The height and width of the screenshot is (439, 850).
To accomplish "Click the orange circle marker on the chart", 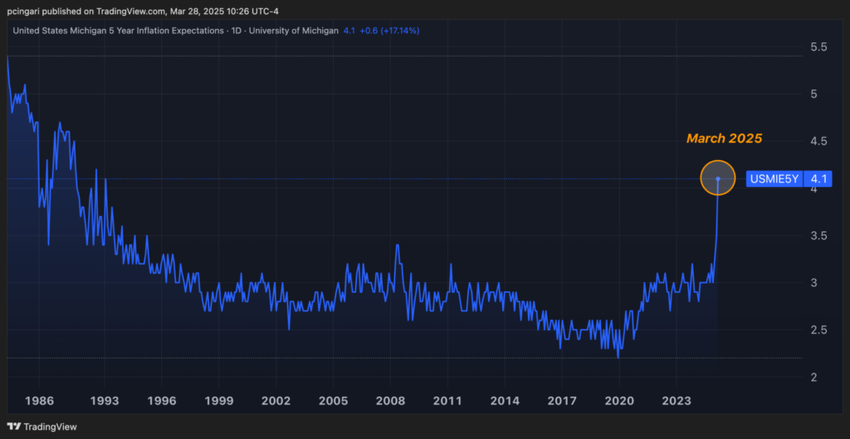I will [718, 179].
